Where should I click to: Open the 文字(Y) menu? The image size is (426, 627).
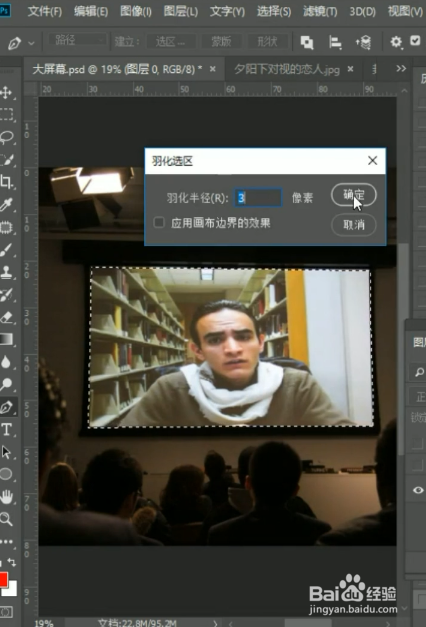[227, 11]
